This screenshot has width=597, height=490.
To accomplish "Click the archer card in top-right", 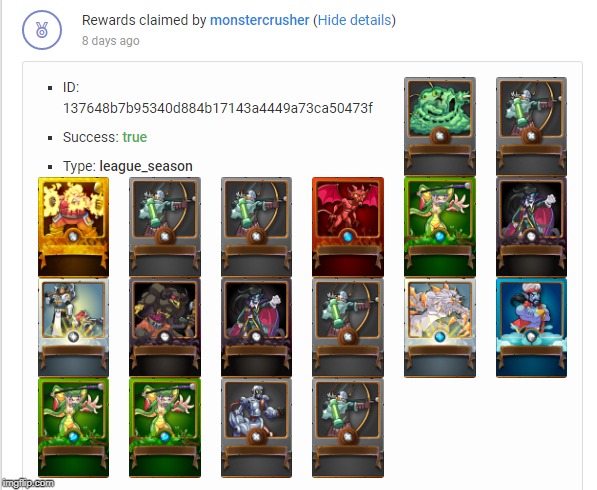I will pos(531,126).
